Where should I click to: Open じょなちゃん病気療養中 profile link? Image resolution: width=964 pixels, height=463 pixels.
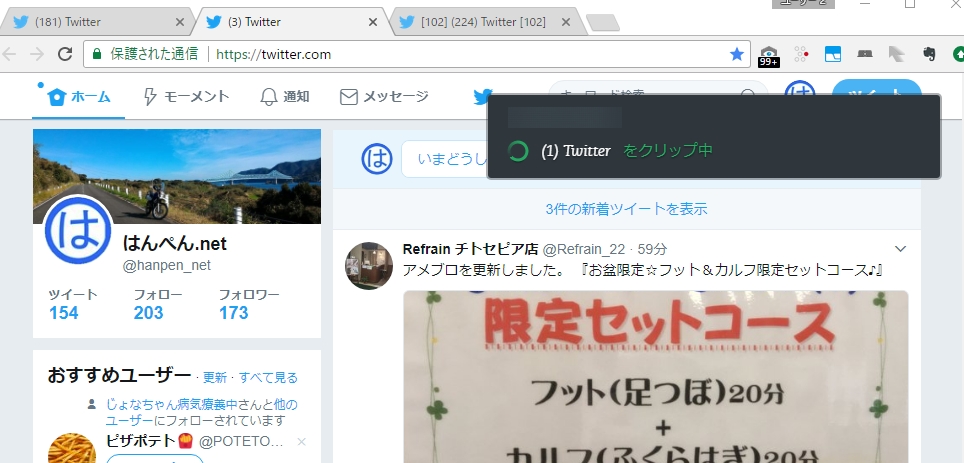(172, 405)
